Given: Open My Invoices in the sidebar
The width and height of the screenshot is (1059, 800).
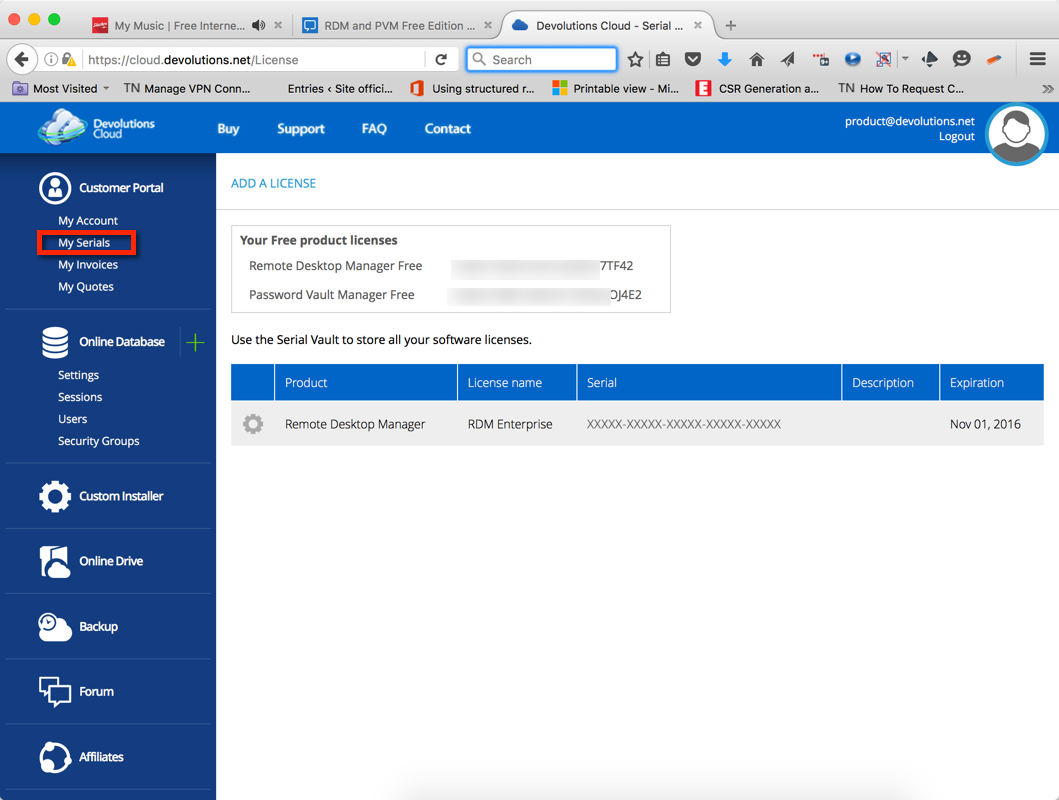Looking at the screenshot, I should click(x=88, y=265).
